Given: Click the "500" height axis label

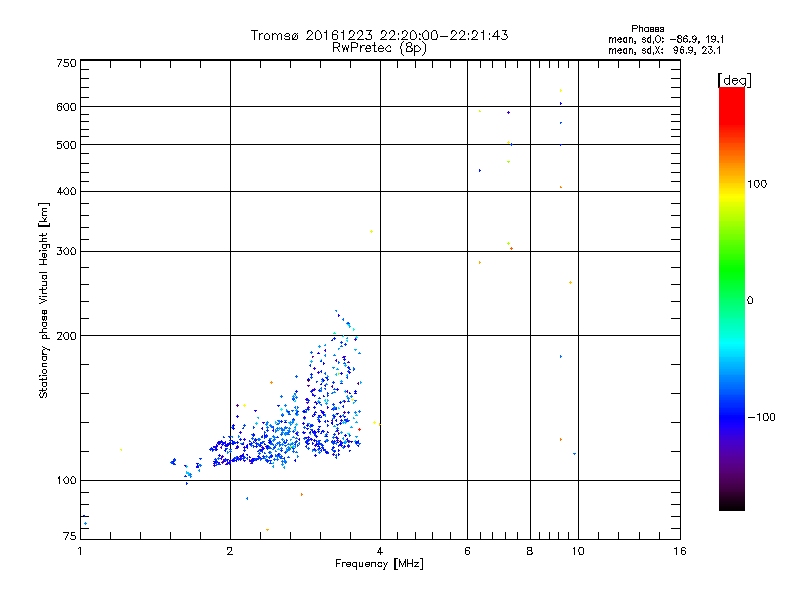Looking at the screenshot, I should (66, 145).
